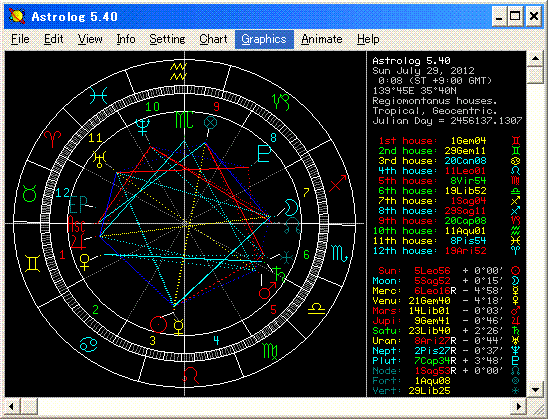
Task: Click the Neptune trident symbol near house 10
Action: tap(142, 127)
